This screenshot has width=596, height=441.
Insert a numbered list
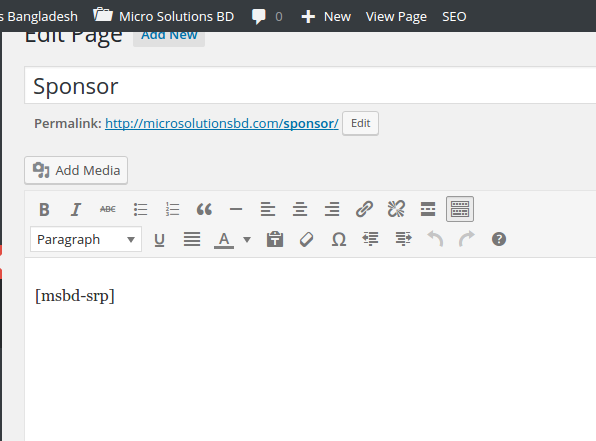(172, 209)
